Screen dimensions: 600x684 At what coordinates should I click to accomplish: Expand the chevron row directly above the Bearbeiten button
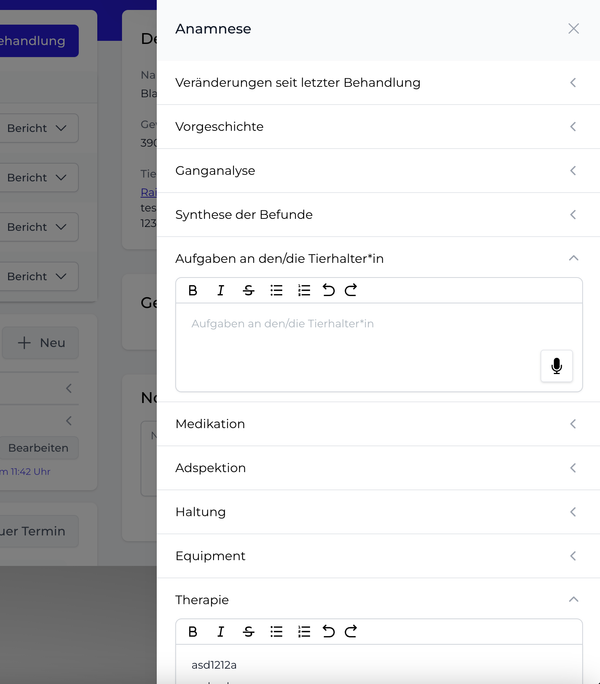[x=69, y=421]
